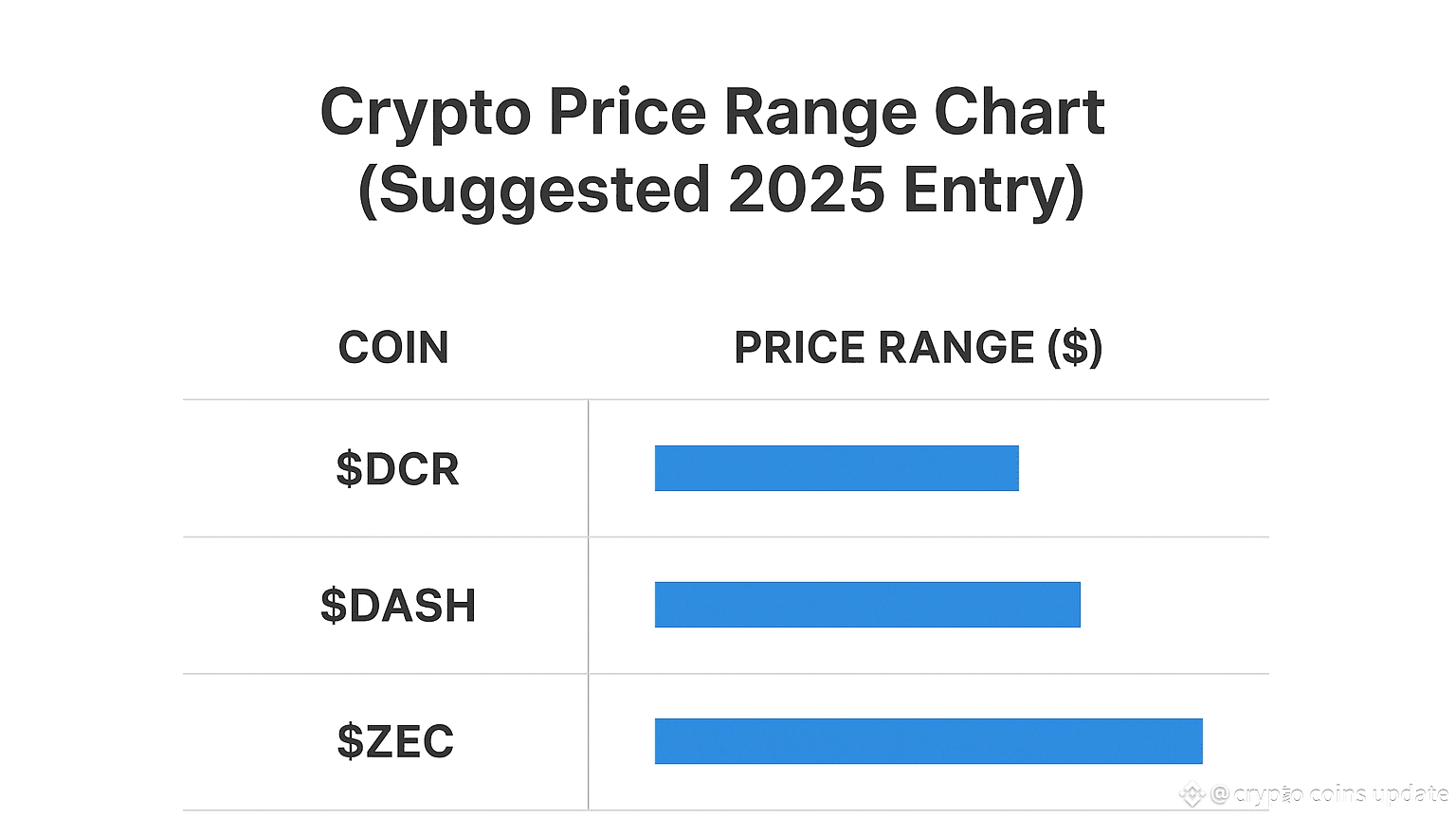This screenshot has width=1456, height=818.
Task: Click the ($) symbol in the price header
Action: click(1075, 348)
